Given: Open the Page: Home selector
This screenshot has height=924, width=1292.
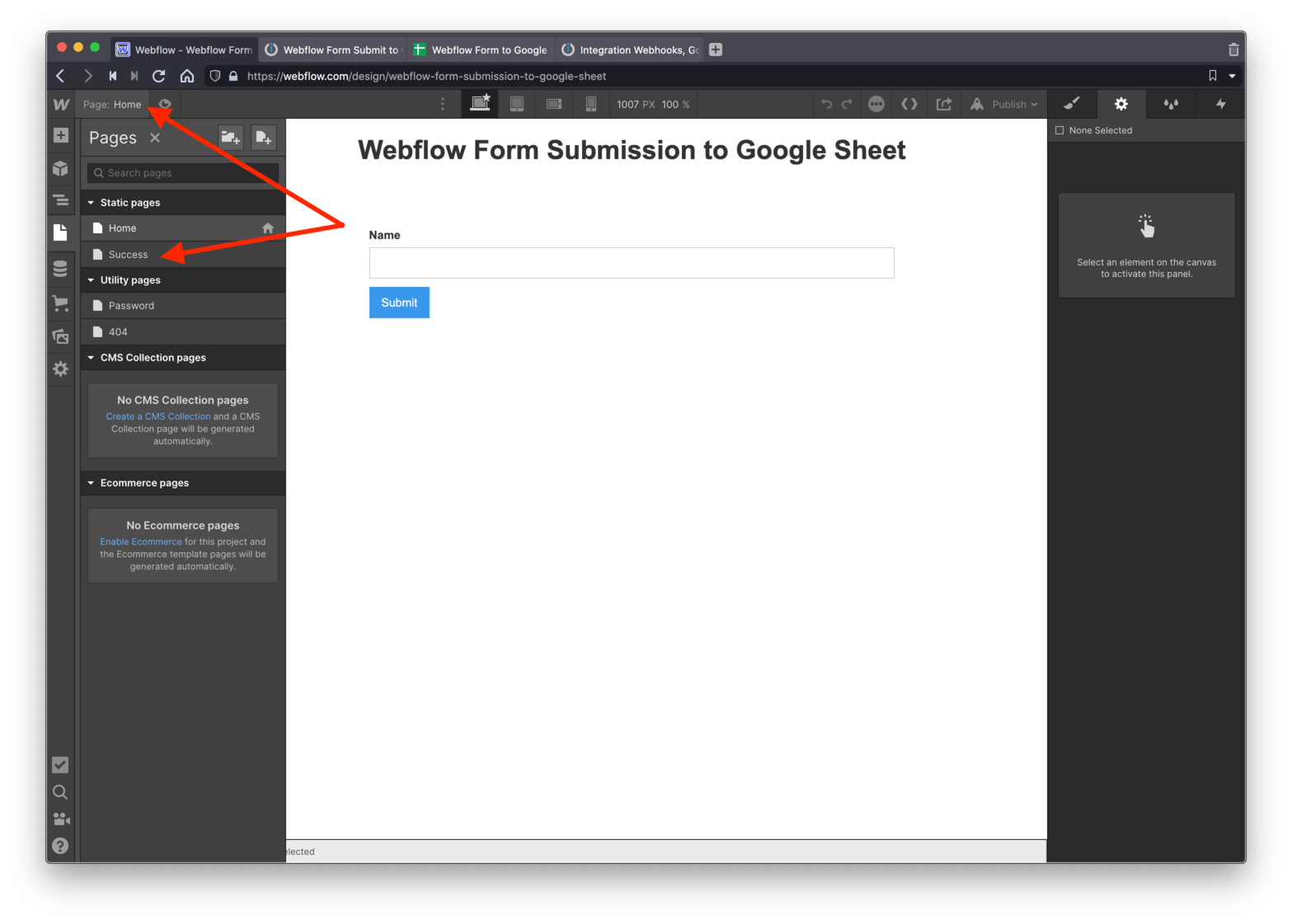Looking at the screenshot, I should [x=112, y=105].
